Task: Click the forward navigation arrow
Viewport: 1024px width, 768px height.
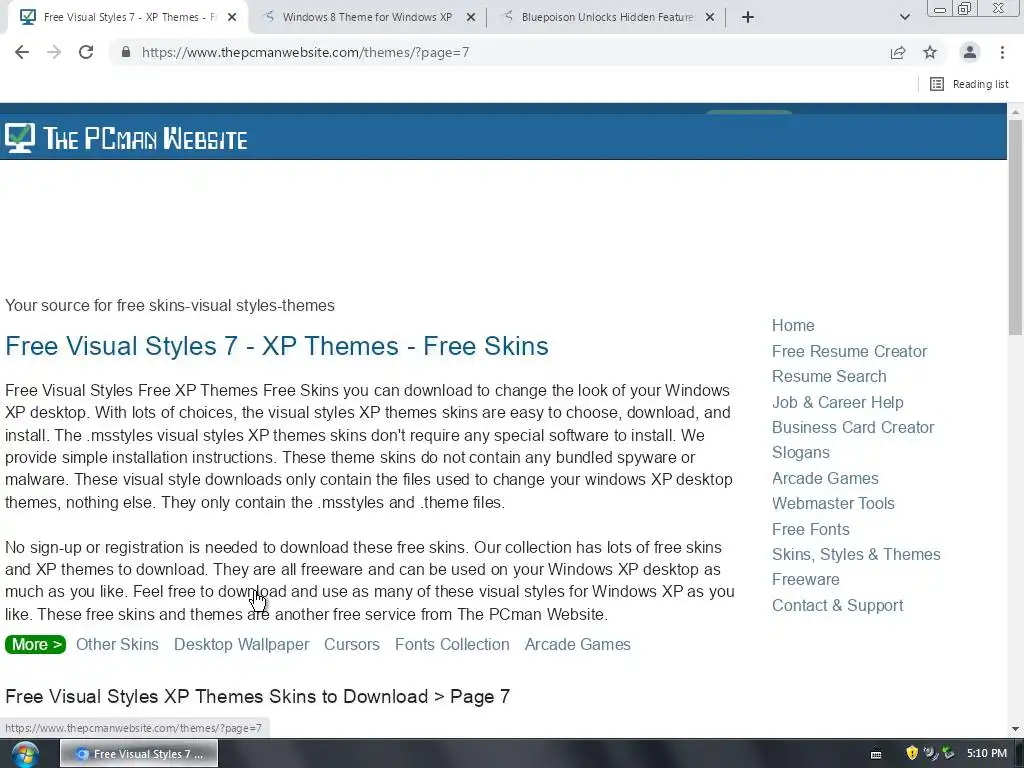Action: (x=54, y=52)
